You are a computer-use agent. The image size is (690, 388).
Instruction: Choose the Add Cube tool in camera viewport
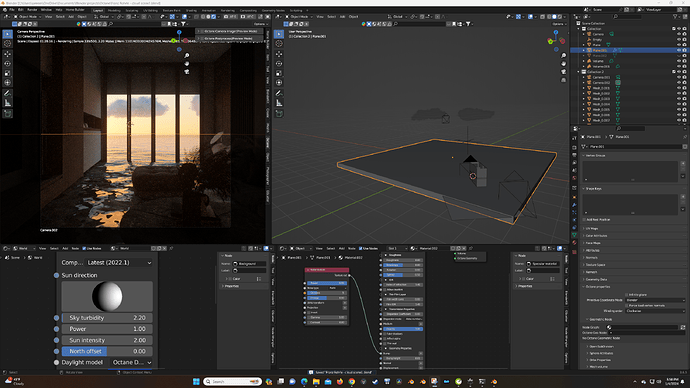coord(7,113)
